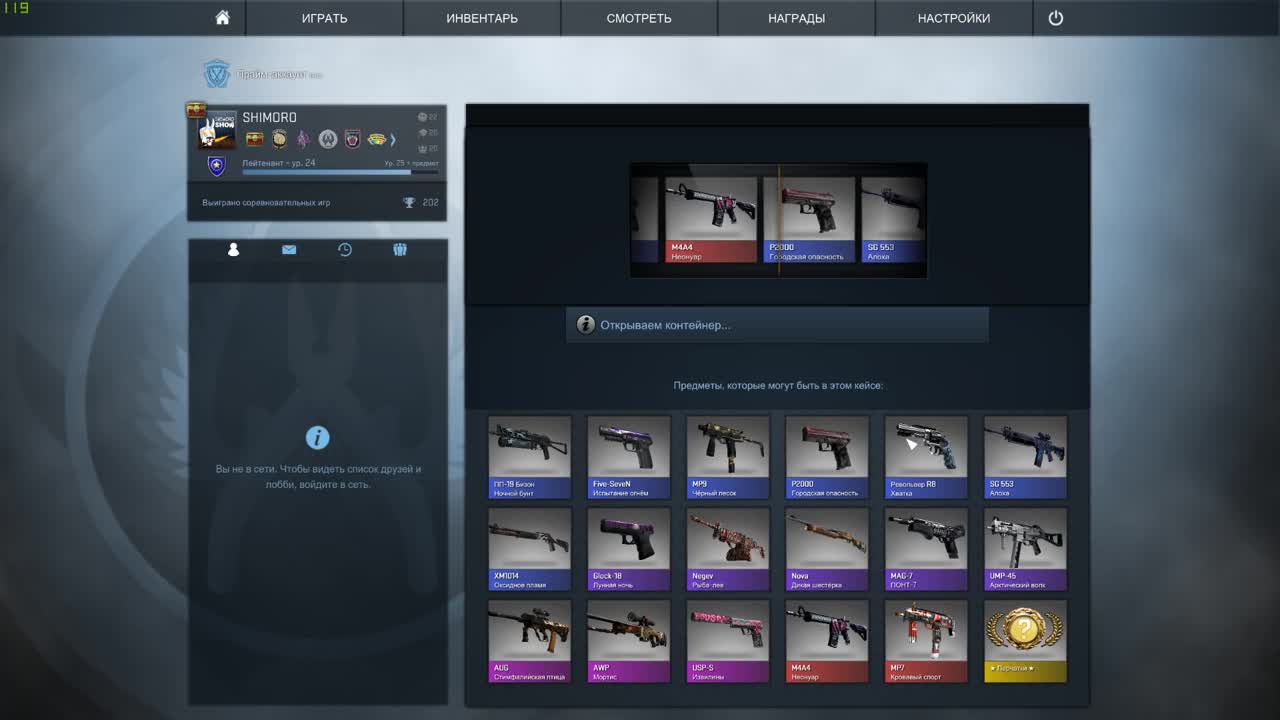Select the Glock-18 Лунная ночь skin
1280x720 pixels.
click(629, 549)
